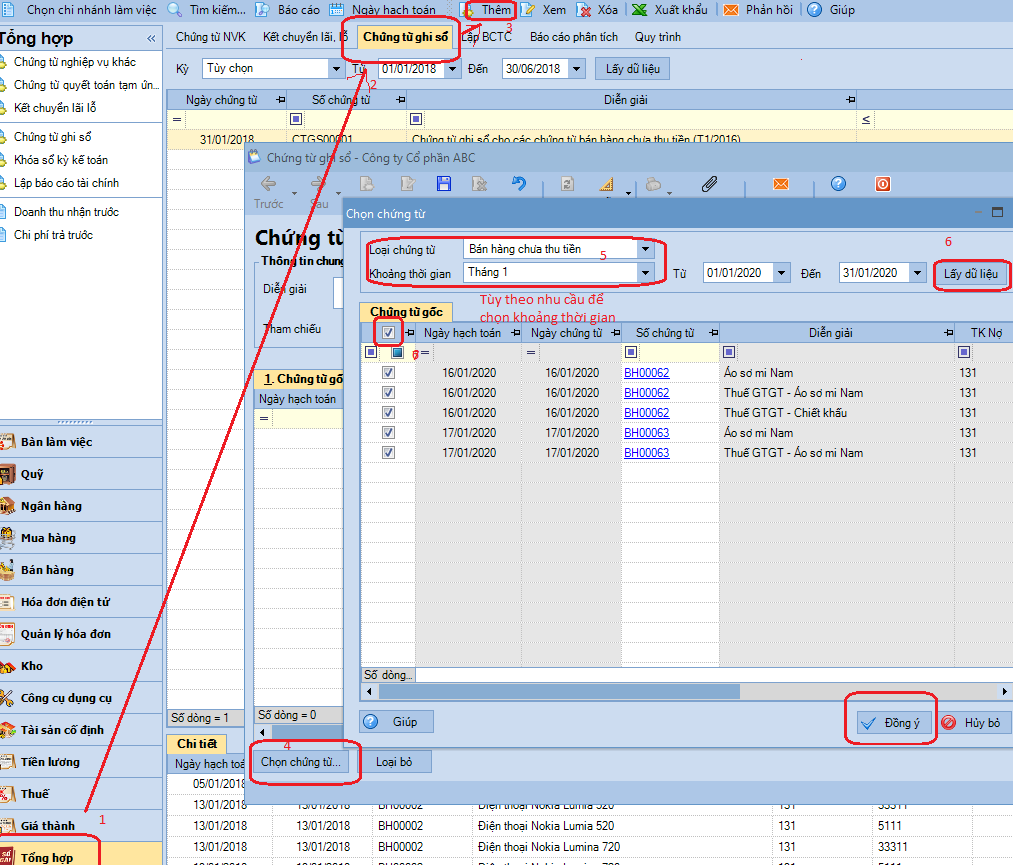Image resolution: width=1013 pixels, height=865 pixels.
Task: Click Xuất khẩu in top toolbar
Action: pos(670,10)
